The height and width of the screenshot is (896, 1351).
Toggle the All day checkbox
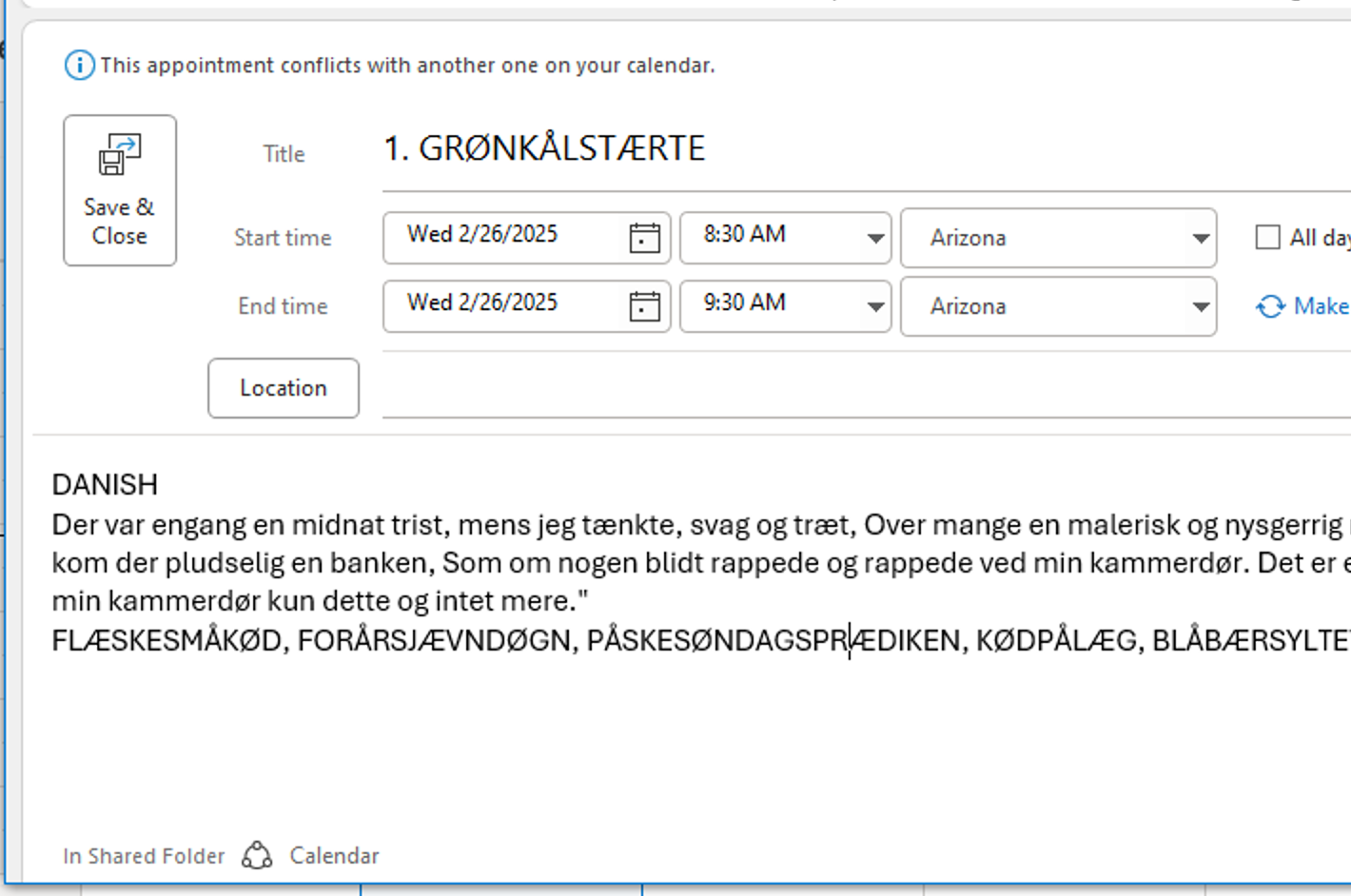click(x=1267, y=238)
